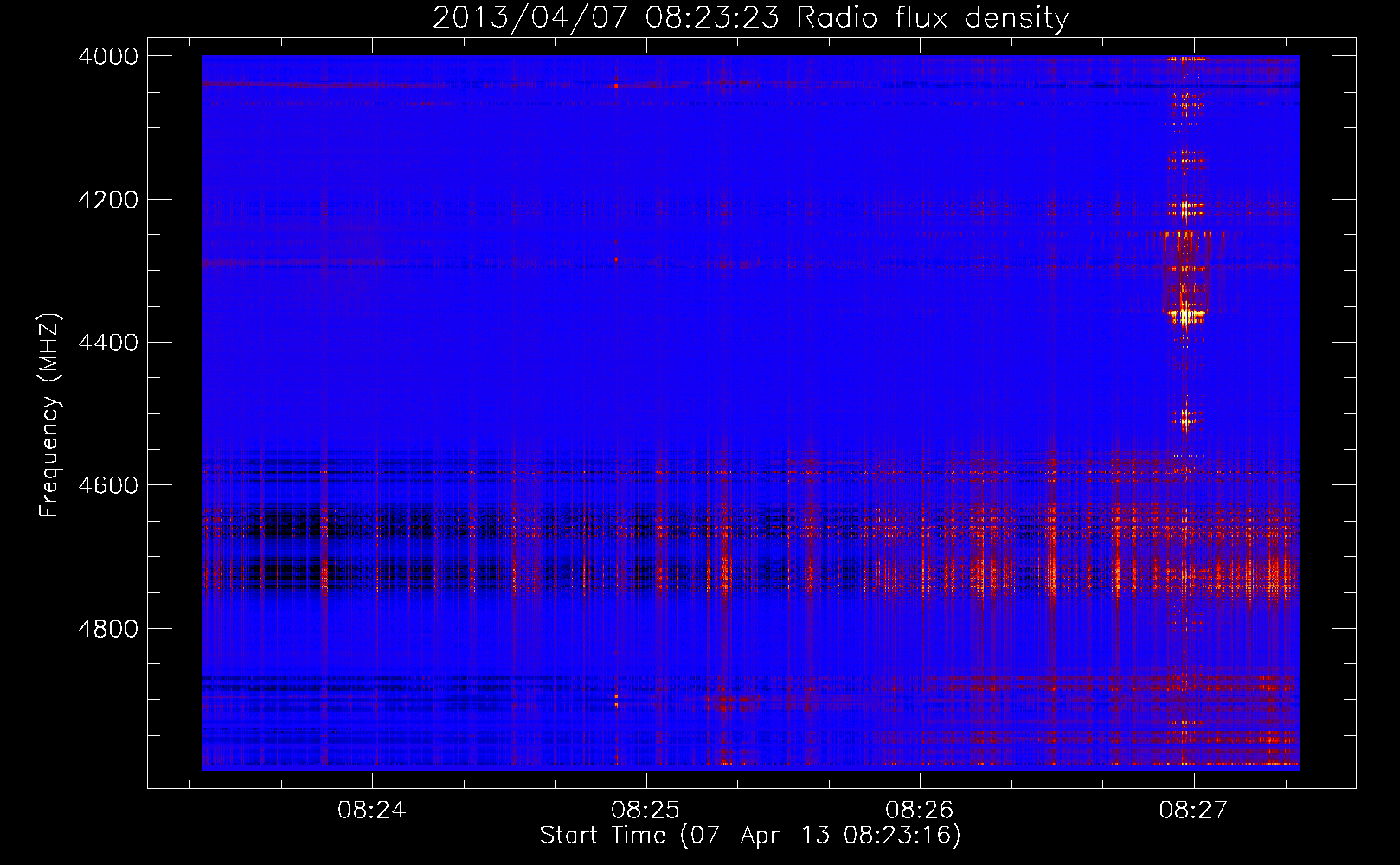Click the "Frequency (MHZ)" axis title
This screenshot has width=1400, height=865.
50,415
